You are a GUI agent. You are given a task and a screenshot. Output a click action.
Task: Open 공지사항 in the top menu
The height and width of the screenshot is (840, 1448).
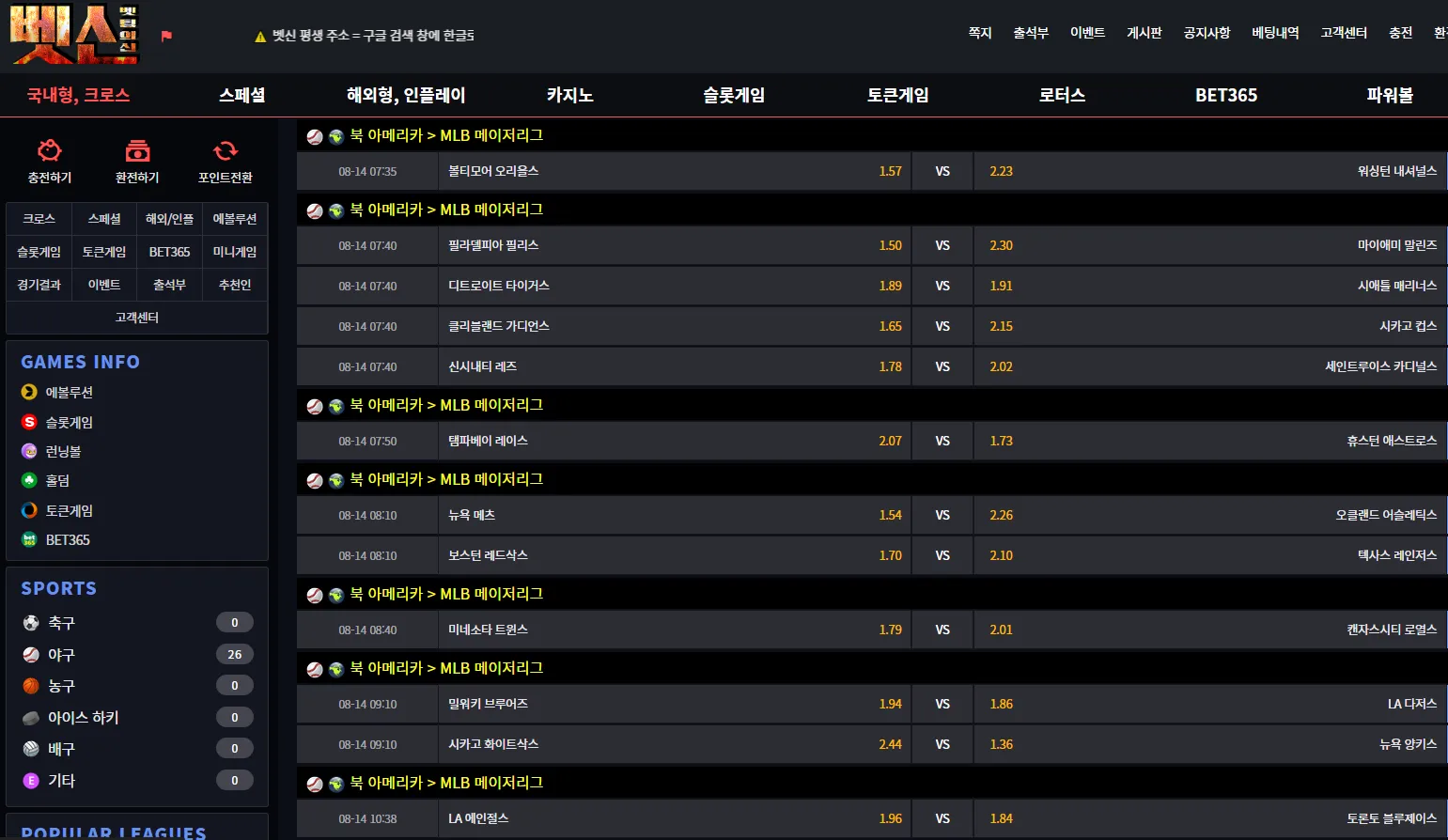click(1207, 33)
